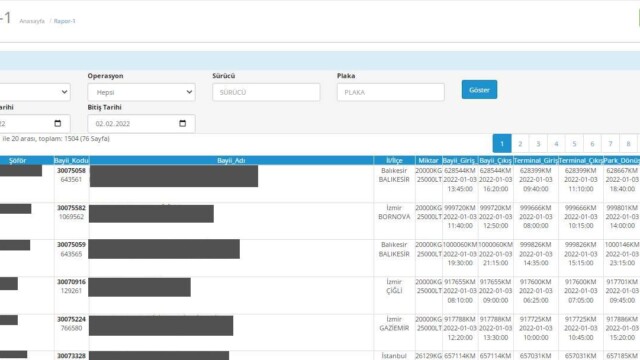Go to pagination page 1
Image resolution: width=640 pixels, height=360 pixels.
[x=502, y=144]
